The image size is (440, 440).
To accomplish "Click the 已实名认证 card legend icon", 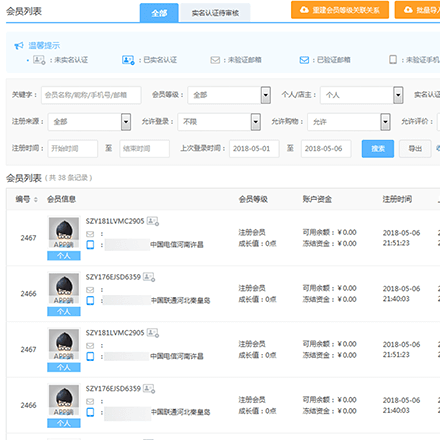I will click(128, 60).
